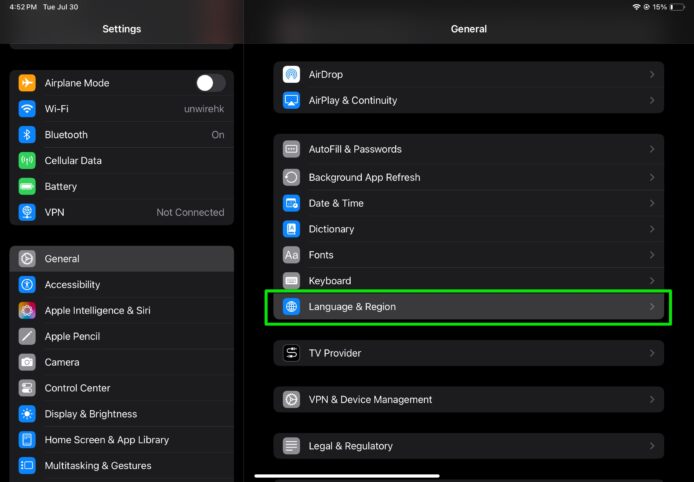
Task: Tap the Apple Intelligence & Siri icon
Action: coord(27,311)
